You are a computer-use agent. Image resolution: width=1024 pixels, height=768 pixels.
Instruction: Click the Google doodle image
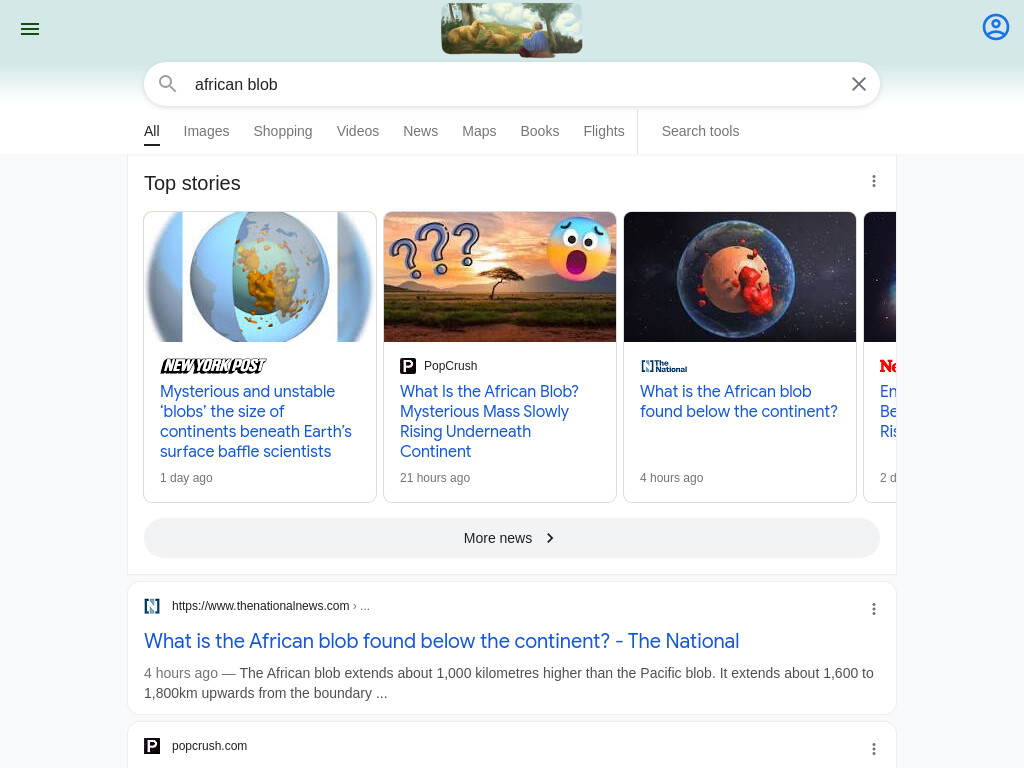pos(511,29)
